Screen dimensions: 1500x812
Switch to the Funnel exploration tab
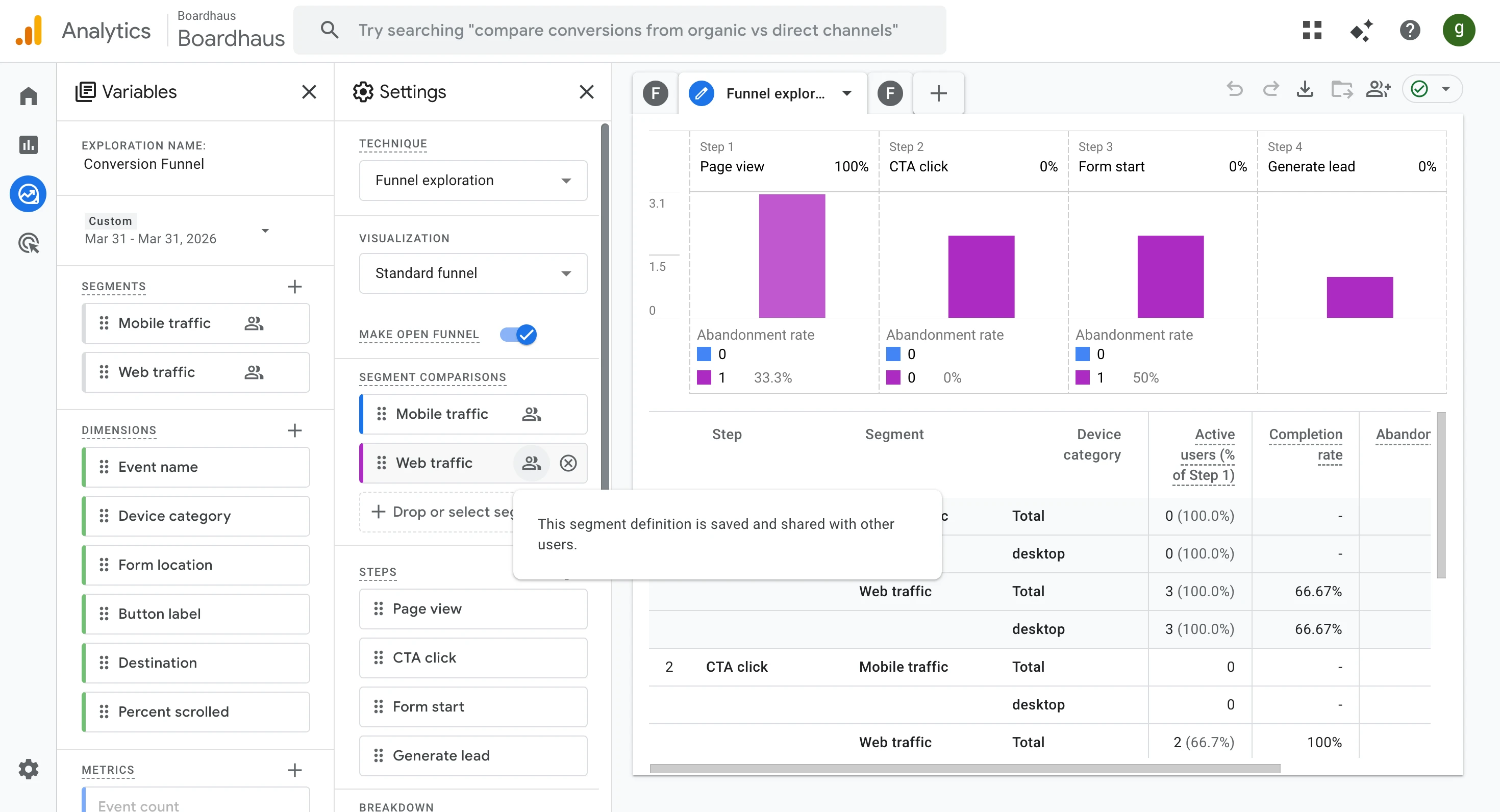coord(774,93)
